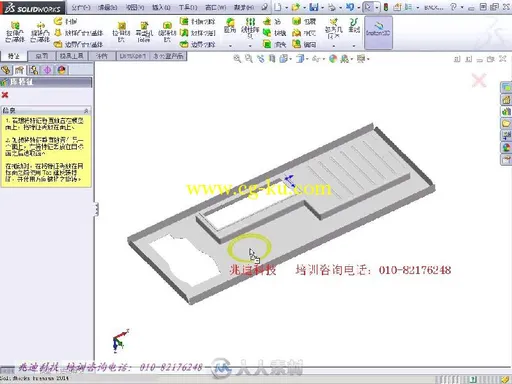Expand the Open file dropdown arrow
The image size is (512, 384).
pyautogui.click(x=304, y=7)
